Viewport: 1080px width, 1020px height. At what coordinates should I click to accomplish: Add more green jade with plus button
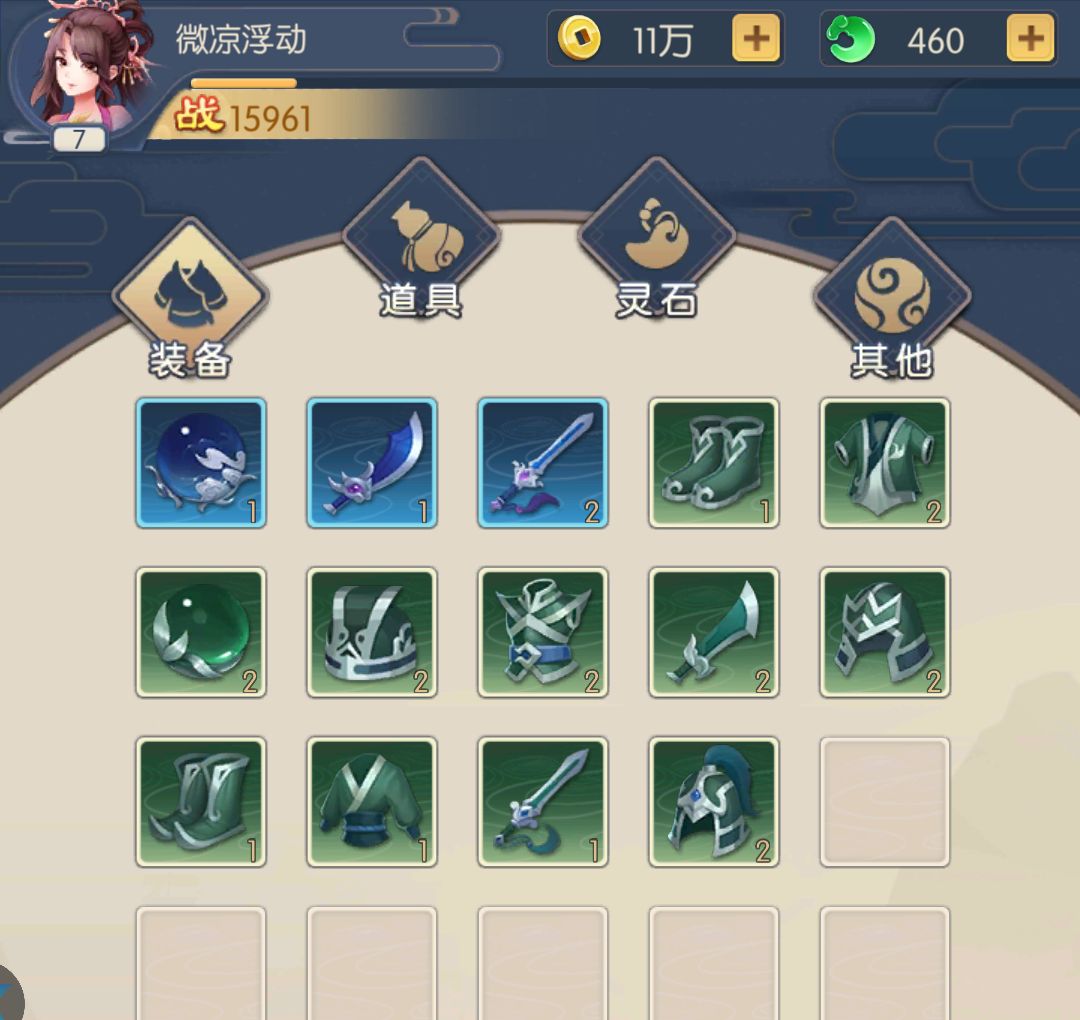(x=1030, y=39)
